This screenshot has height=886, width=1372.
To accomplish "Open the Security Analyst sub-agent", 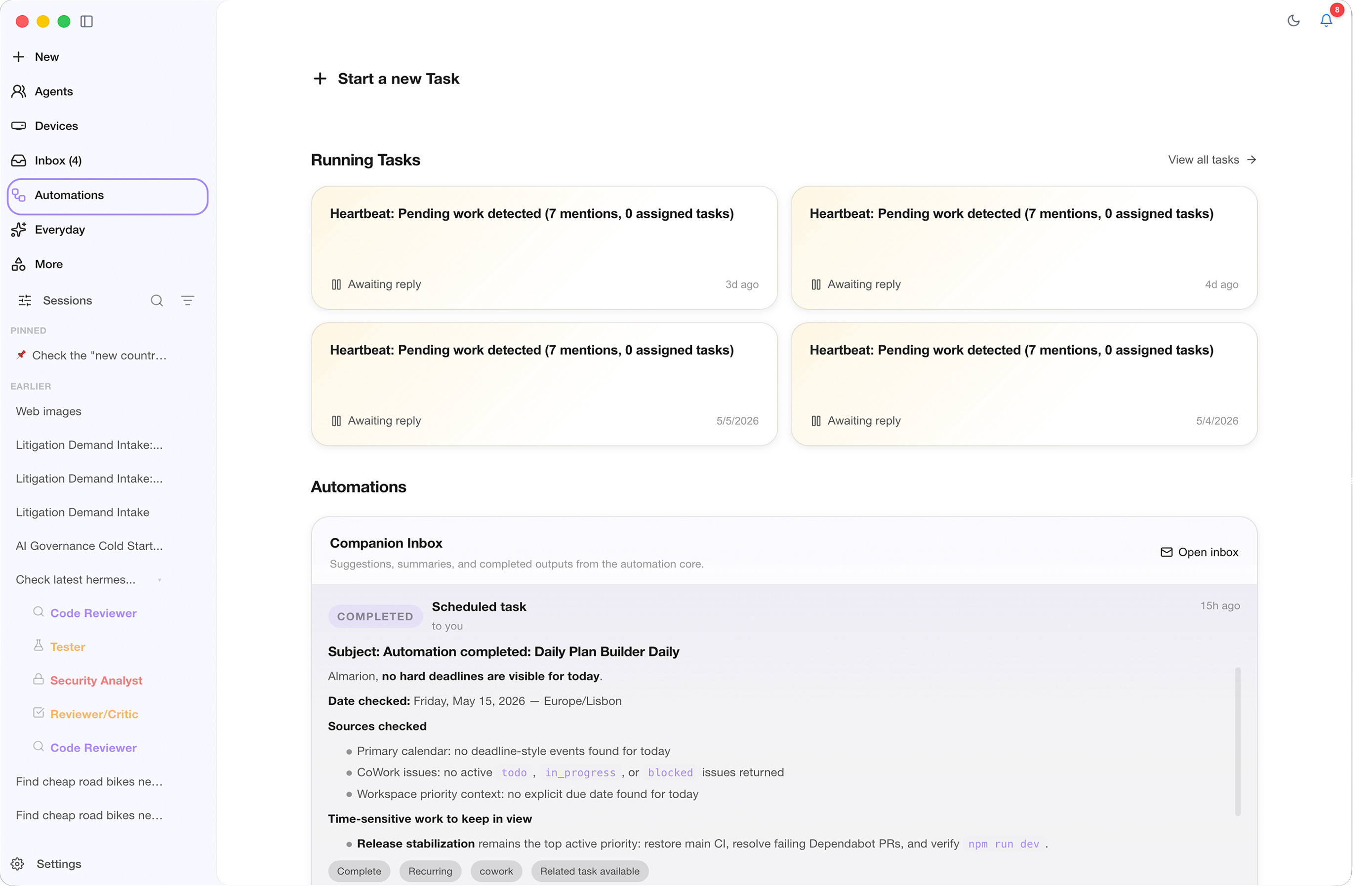I will (x=96, y=680).
